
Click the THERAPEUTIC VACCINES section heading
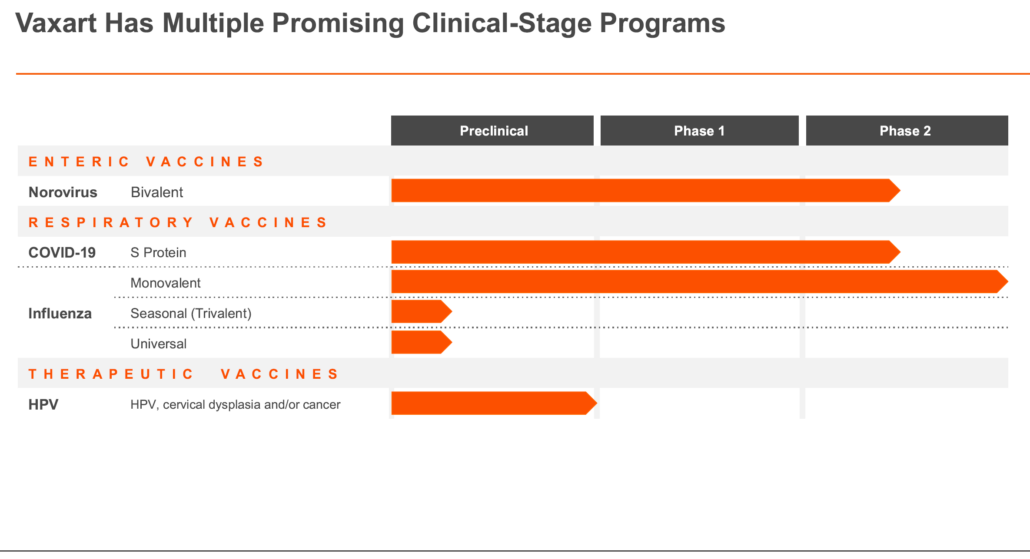tap(183, 374)
